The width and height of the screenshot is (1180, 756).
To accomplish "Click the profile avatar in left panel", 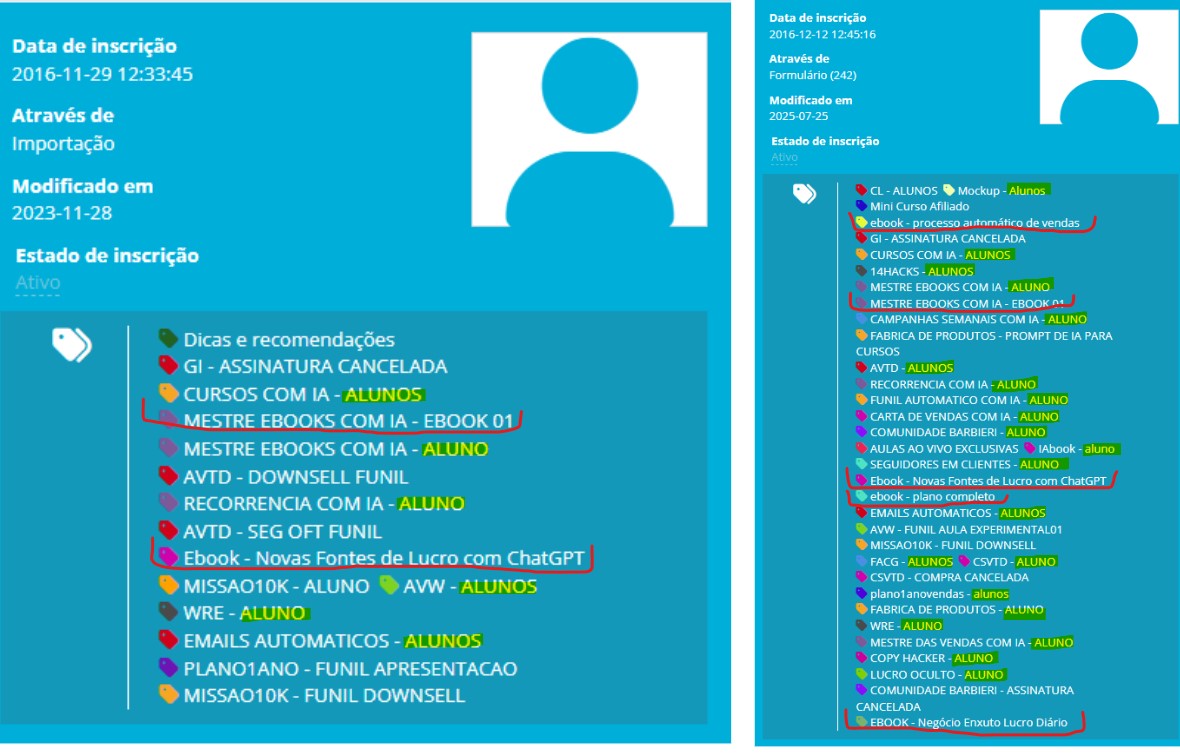I will click(589, 129).
